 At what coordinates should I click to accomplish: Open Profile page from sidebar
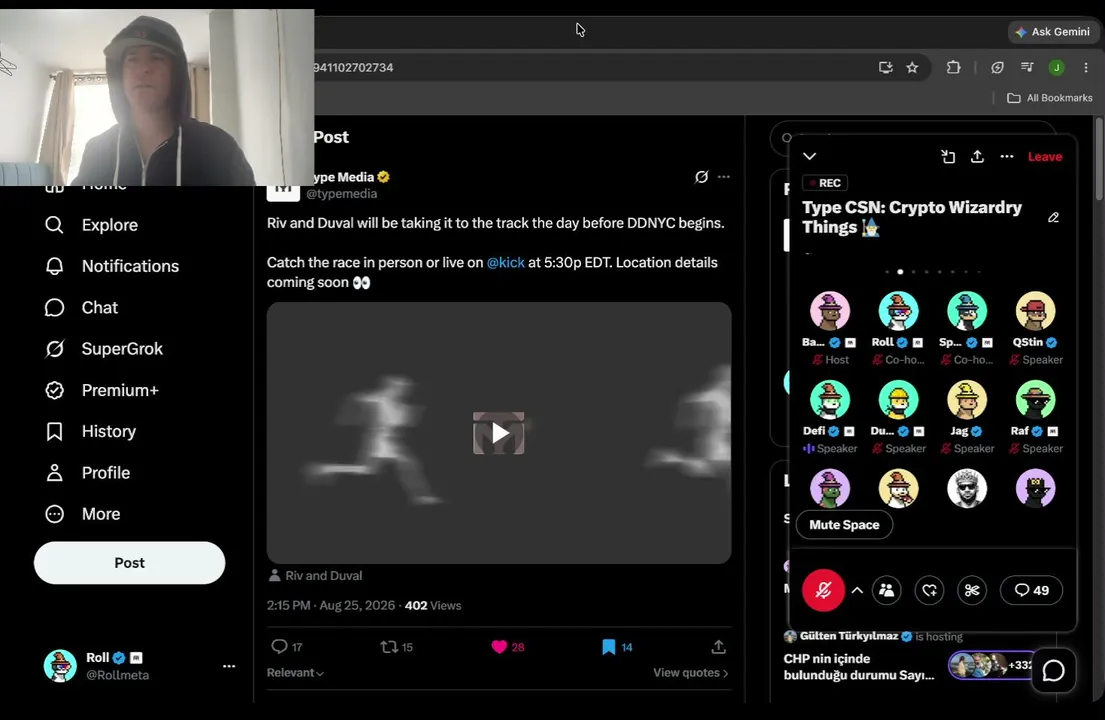[87, 473]
